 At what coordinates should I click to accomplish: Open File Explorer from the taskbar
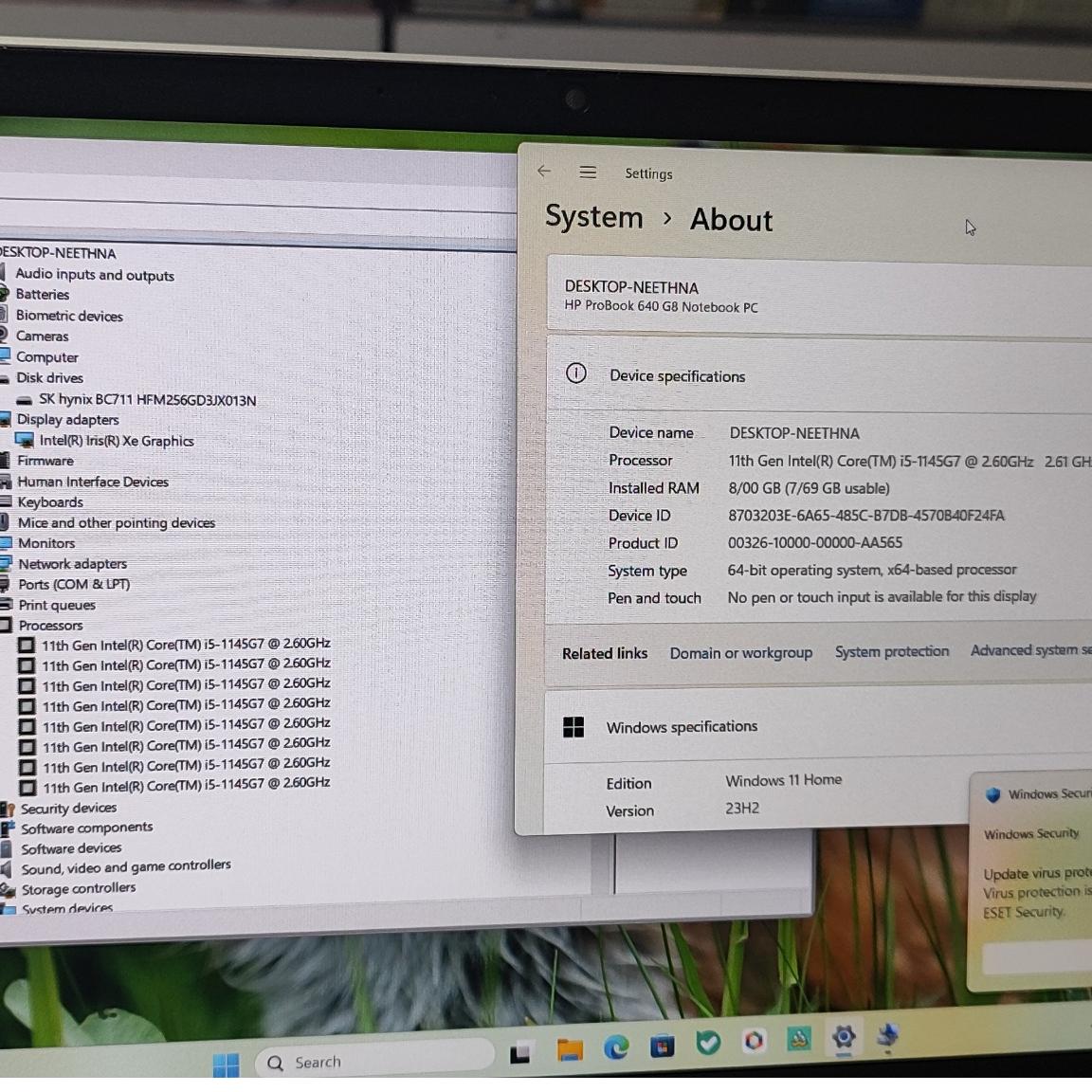[570, 1048]
